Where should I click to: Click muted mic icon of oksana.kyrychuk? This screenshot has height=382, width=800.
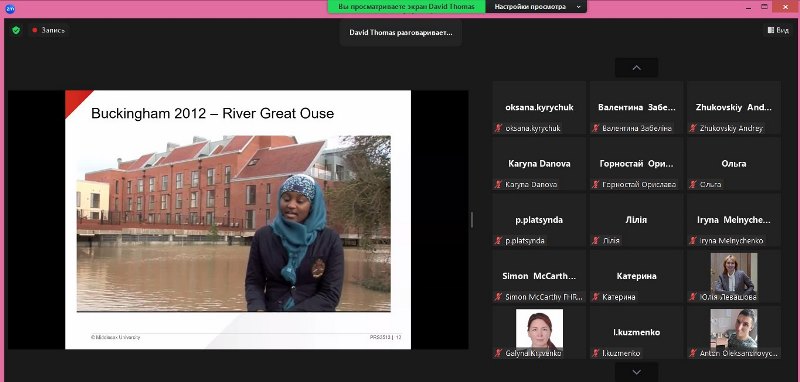coord(498,128)
